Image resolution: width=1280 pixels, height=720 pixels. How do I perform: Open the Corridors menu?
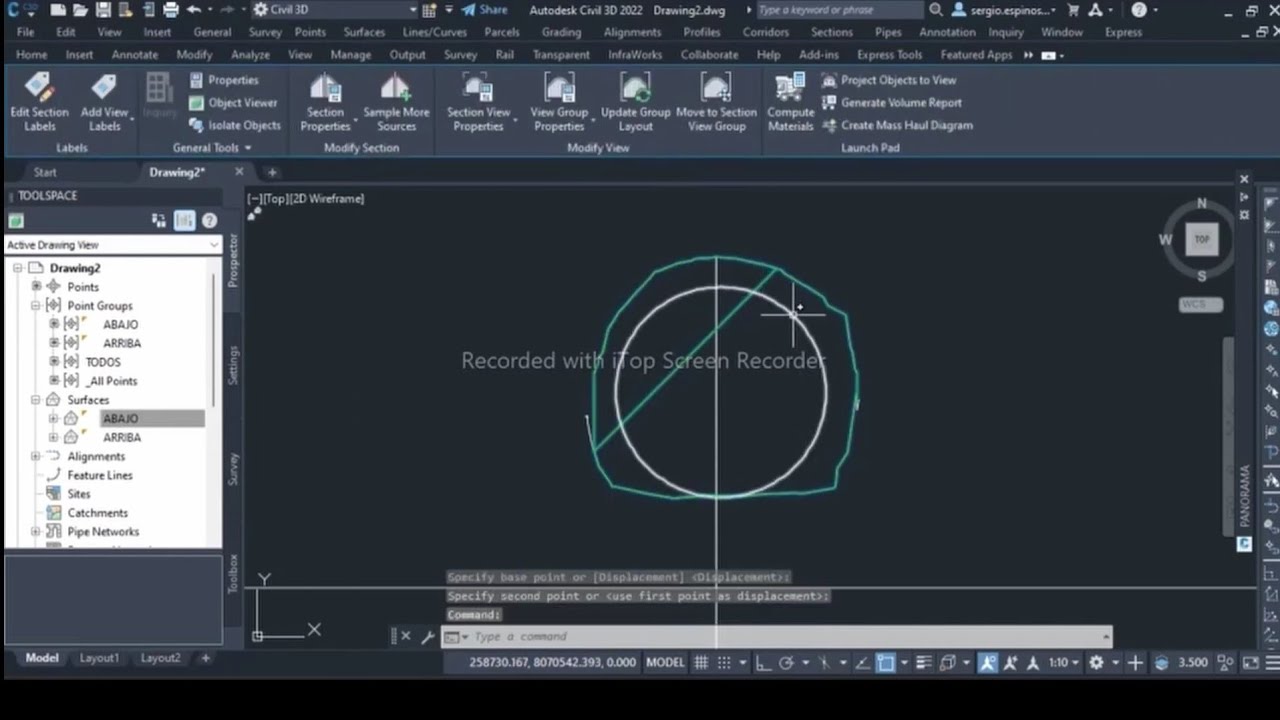click(x=766, y=32)
